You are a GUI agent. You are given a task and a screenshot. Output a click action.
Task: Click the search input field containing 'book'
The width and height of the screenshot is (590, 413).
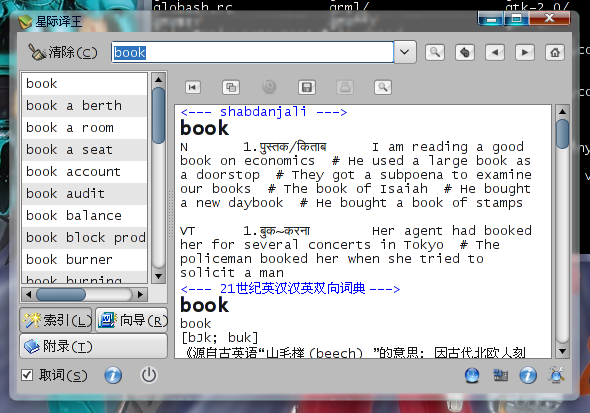pos(252,52)
